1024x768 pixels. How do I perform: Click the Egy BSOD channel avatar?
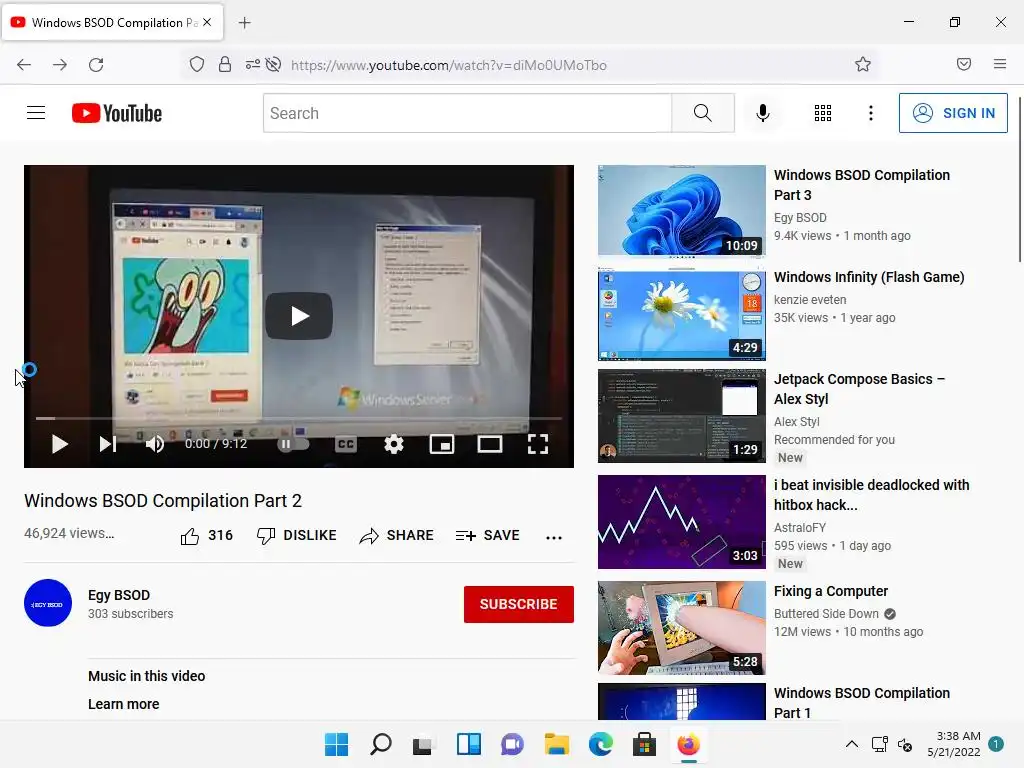coord(48,603)
